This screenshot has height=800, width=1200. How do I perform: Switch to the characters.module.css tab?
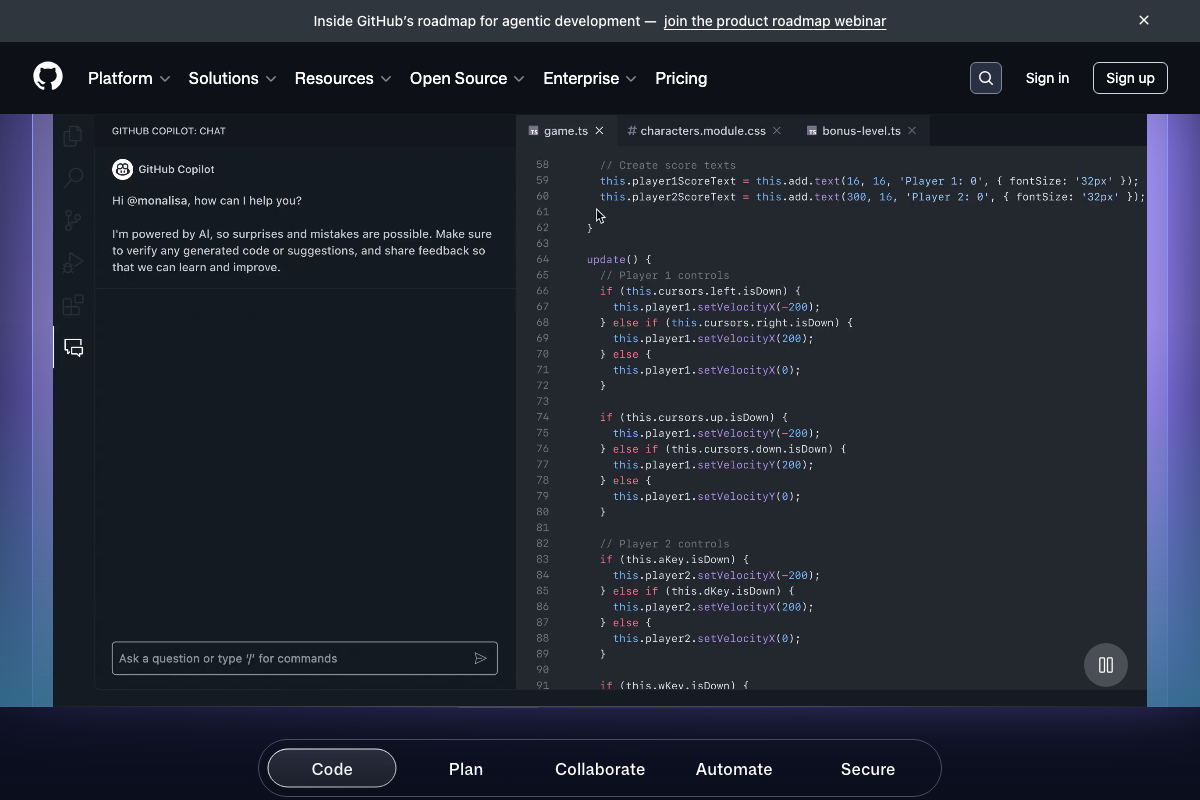tap(703, 131)
